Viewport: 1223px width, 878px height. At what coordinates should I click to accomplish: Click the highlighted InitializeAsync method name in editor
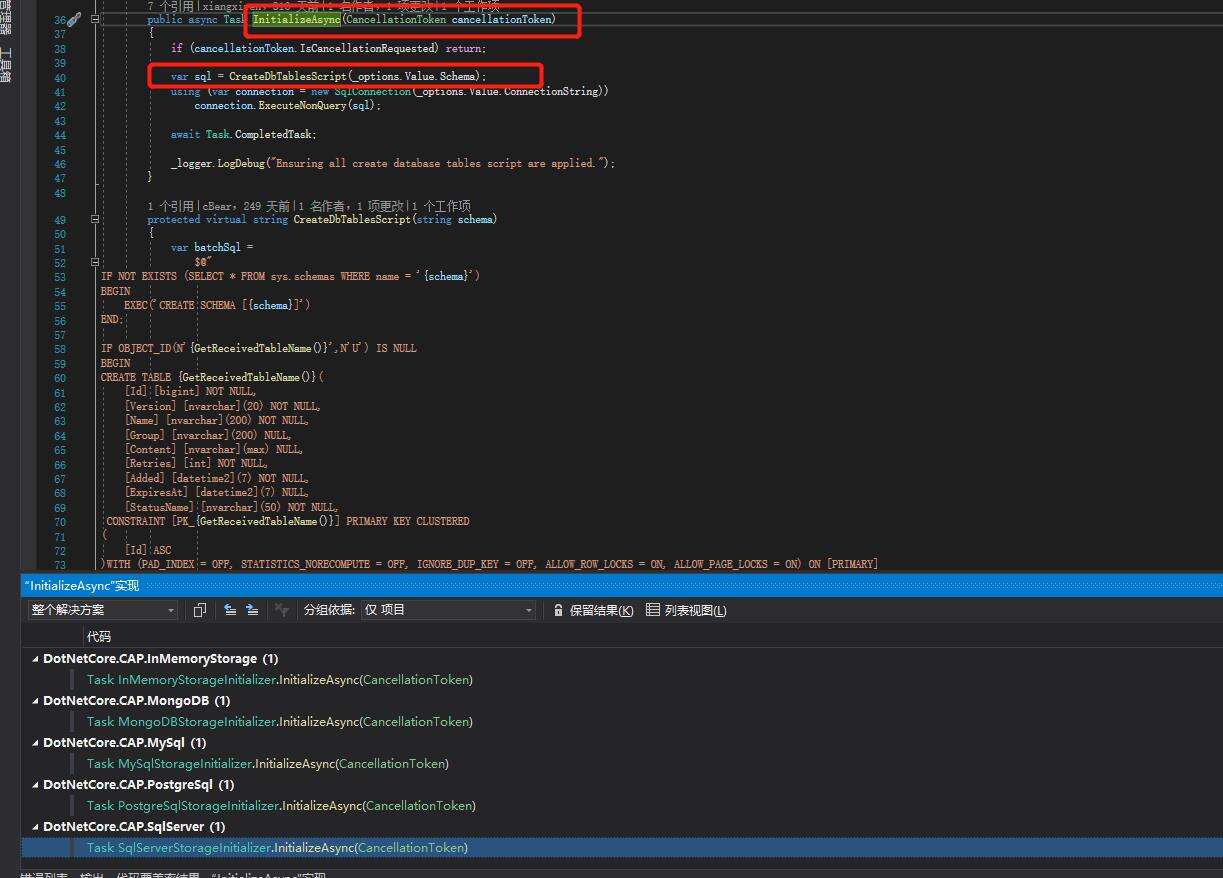tap(296, 19)
